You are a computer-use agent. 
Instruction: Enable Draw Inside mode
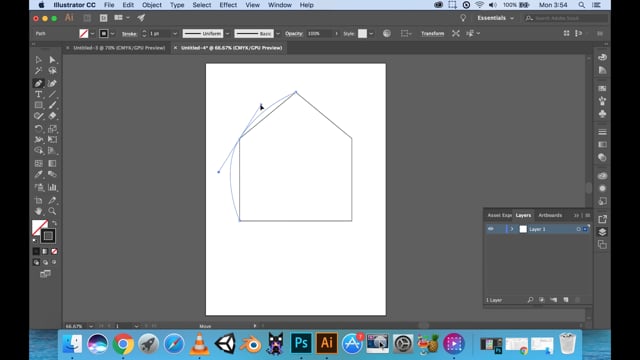tap(54, 262)
